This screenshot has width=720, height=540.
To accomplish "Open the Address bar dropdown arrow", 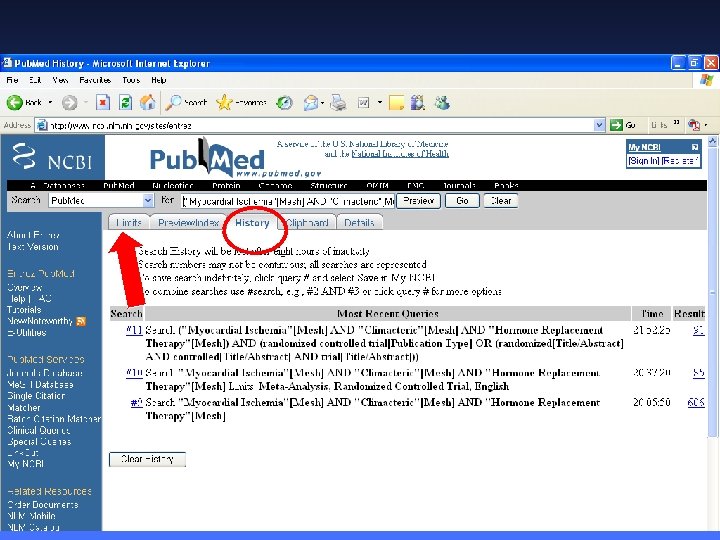I will [599, 125].
